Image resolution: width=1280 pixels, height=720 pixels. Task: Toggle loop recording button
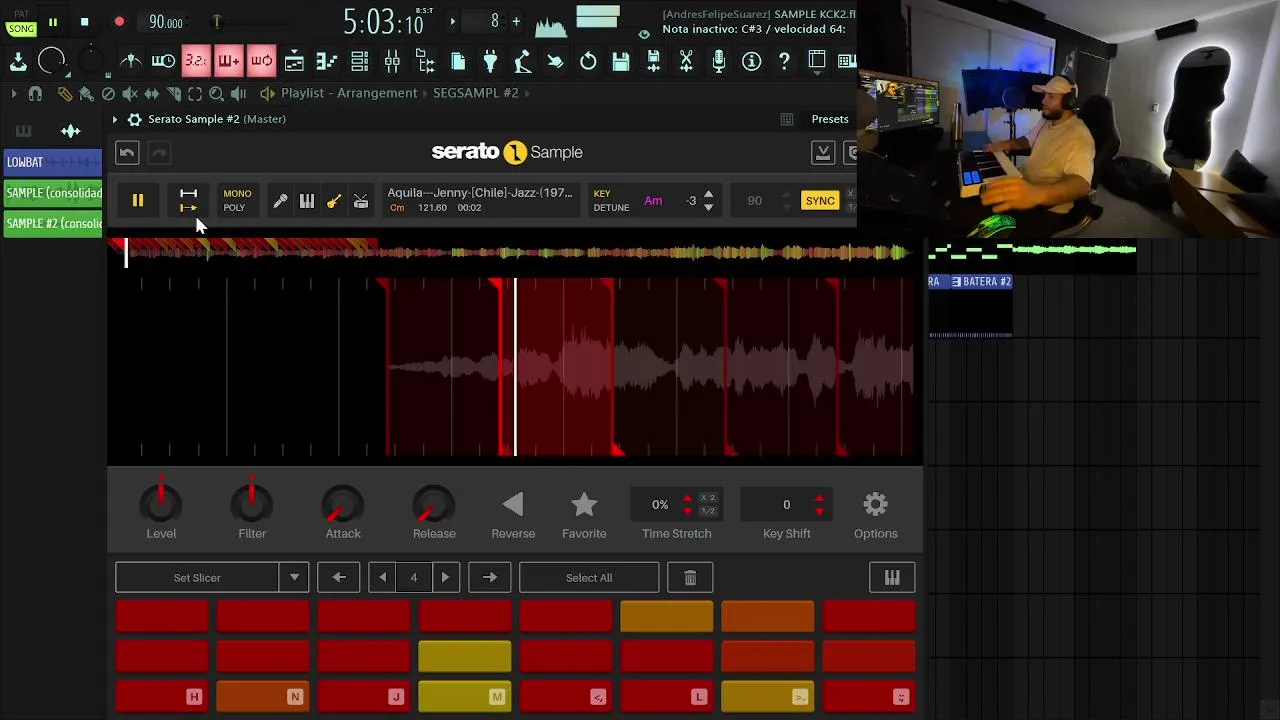pyautogui.click(x=261, y=61)
